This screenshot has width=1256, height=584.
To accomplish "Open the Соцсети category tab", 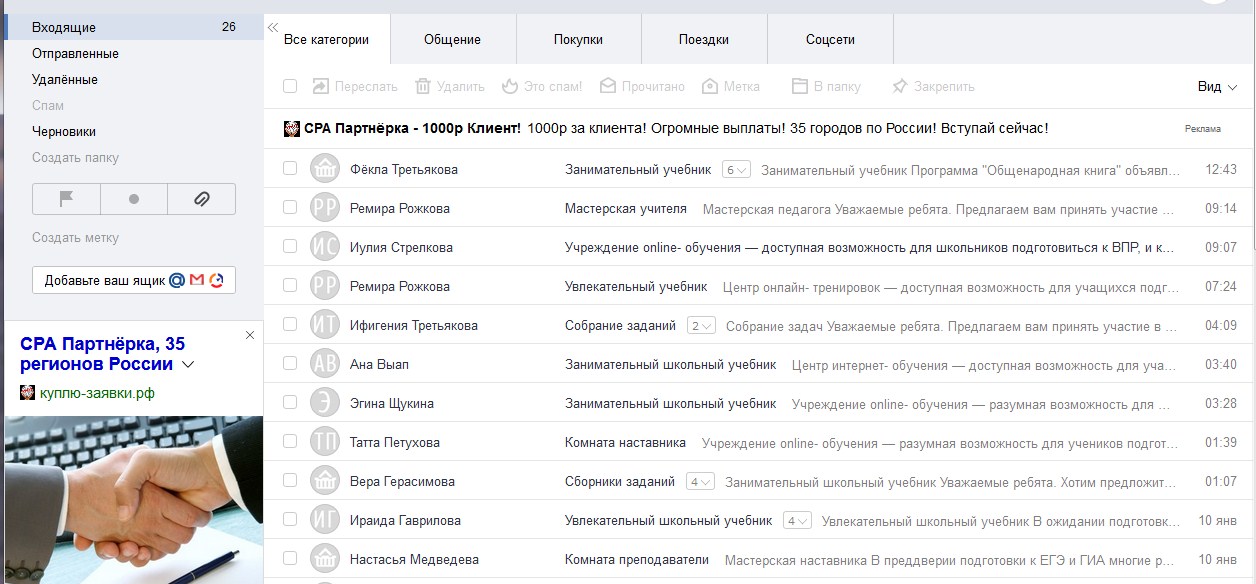I will click(830, 40).
